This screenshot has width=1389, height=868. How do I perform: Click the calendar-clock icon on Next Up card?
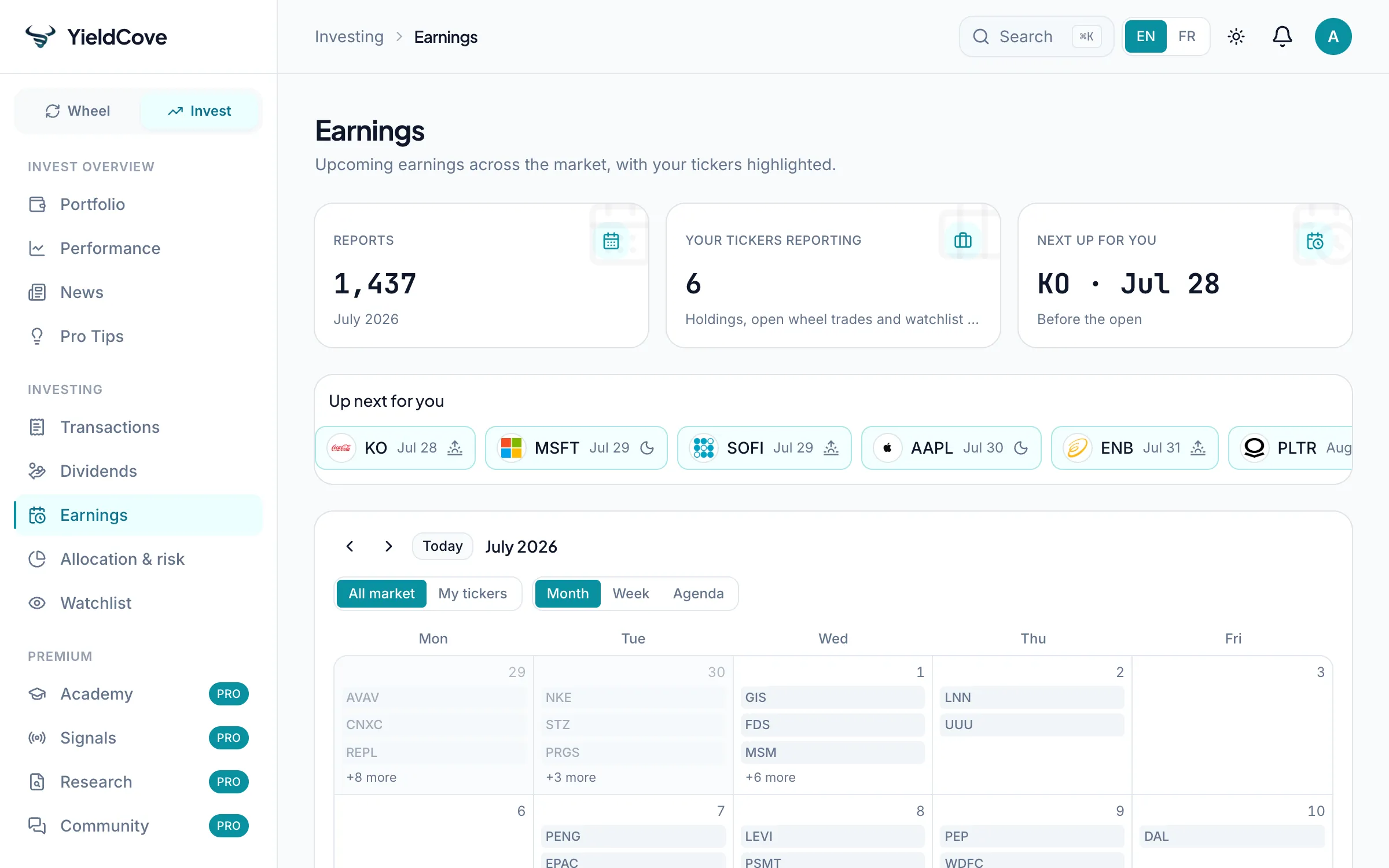point(1315,240)
